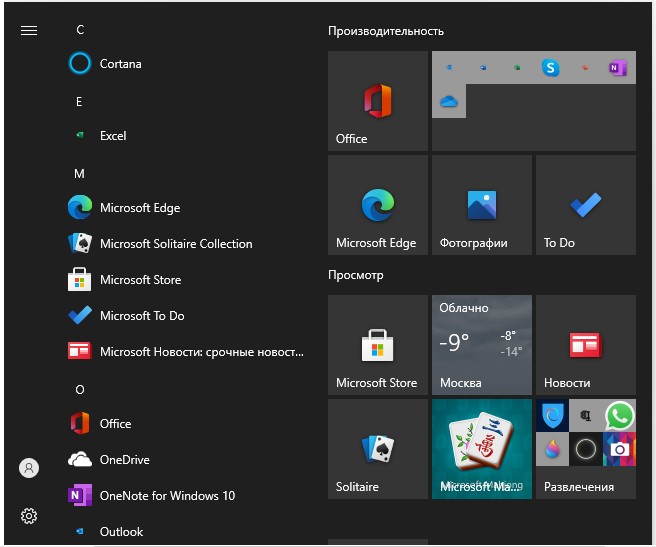Click Skype icon in the productivity folder tile
The image size is (656, 547).
click(x=551, y=67)
